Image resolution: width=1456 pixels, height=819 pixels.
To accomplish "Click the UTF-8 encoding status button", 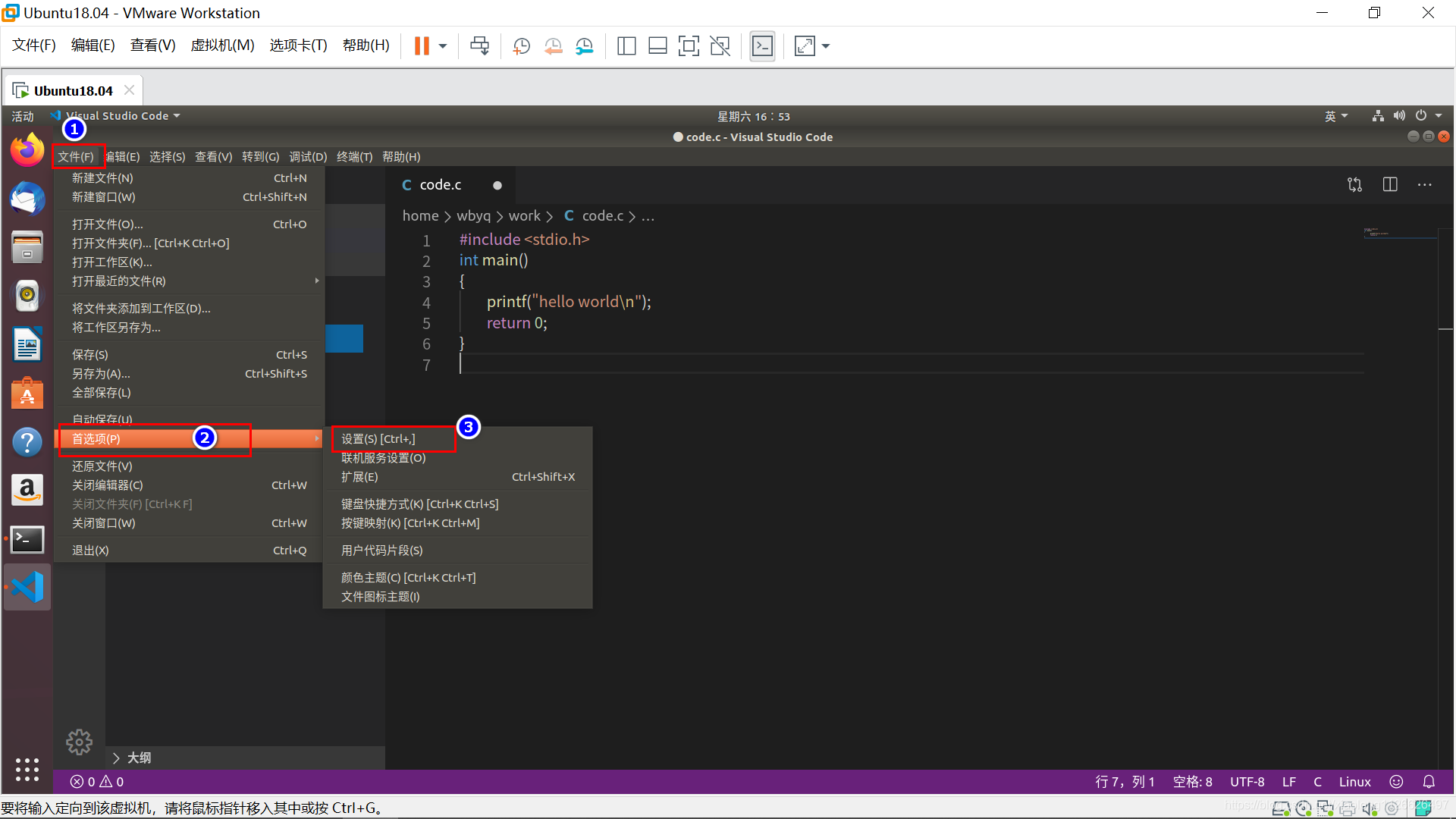I will point(1247,782).
